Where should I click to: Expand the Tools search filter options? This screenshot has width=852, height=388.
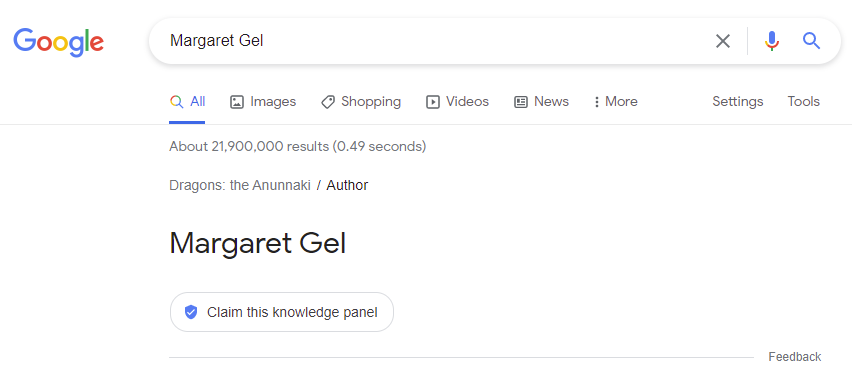click(804, 102)
